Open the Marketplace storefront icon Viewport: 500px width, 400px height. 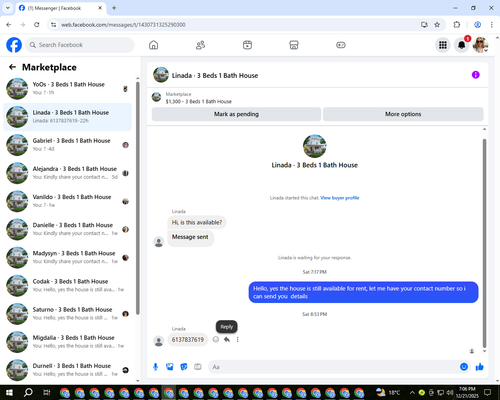point(294,45)
